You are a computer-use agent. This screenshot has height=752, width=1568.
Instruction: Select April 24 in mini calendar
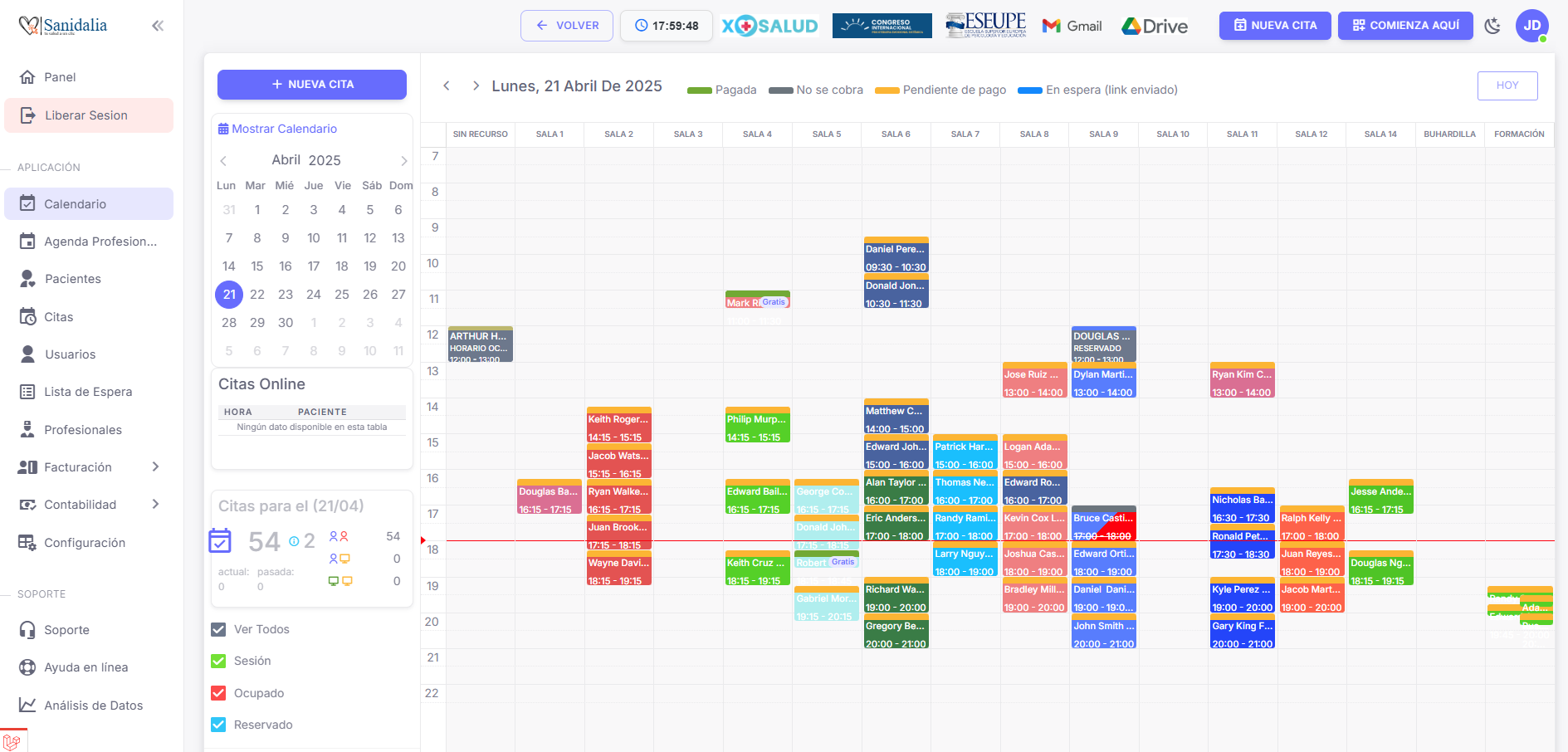tap(314, 295)
